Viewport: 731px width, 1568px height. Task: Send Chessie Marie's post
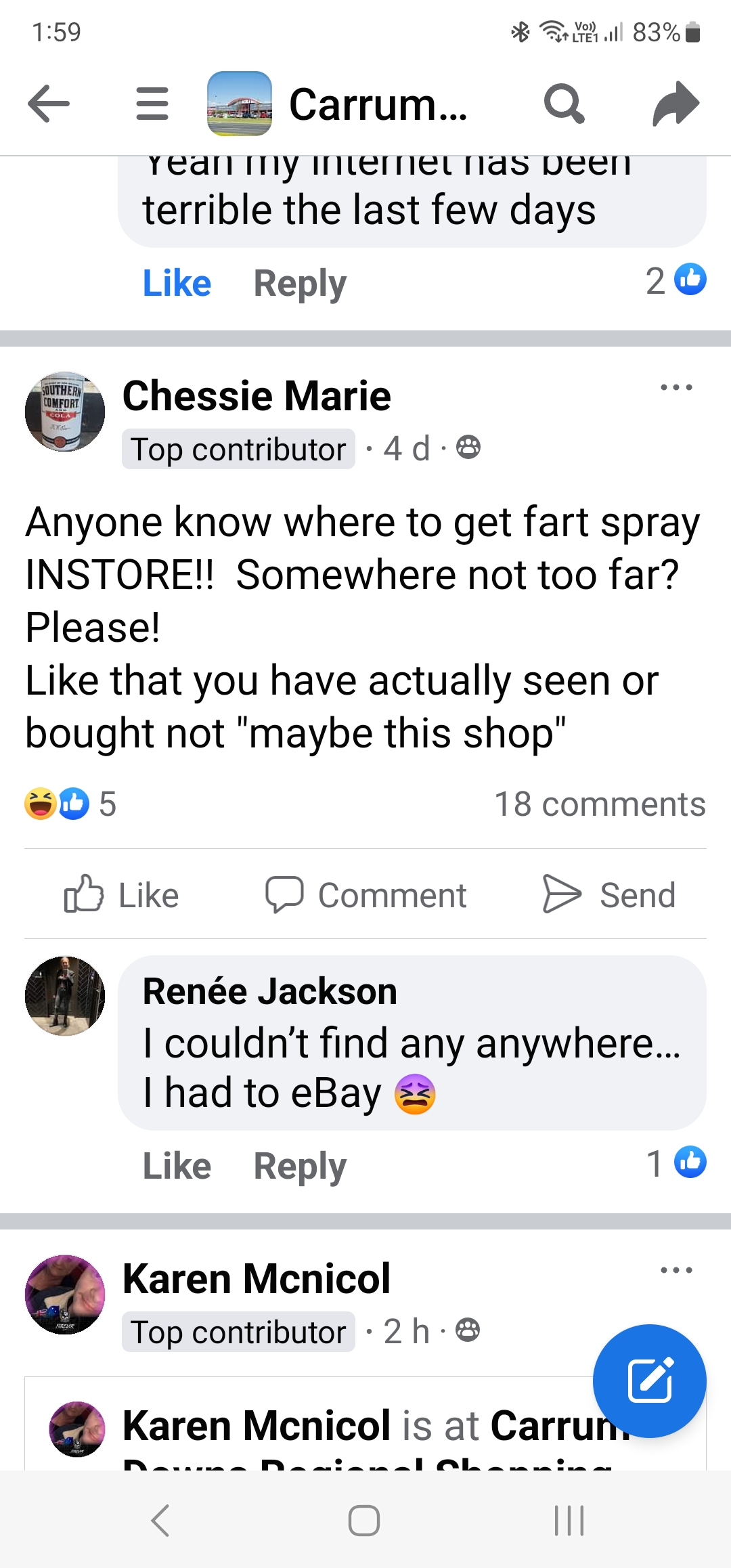[x=609, y=895]
